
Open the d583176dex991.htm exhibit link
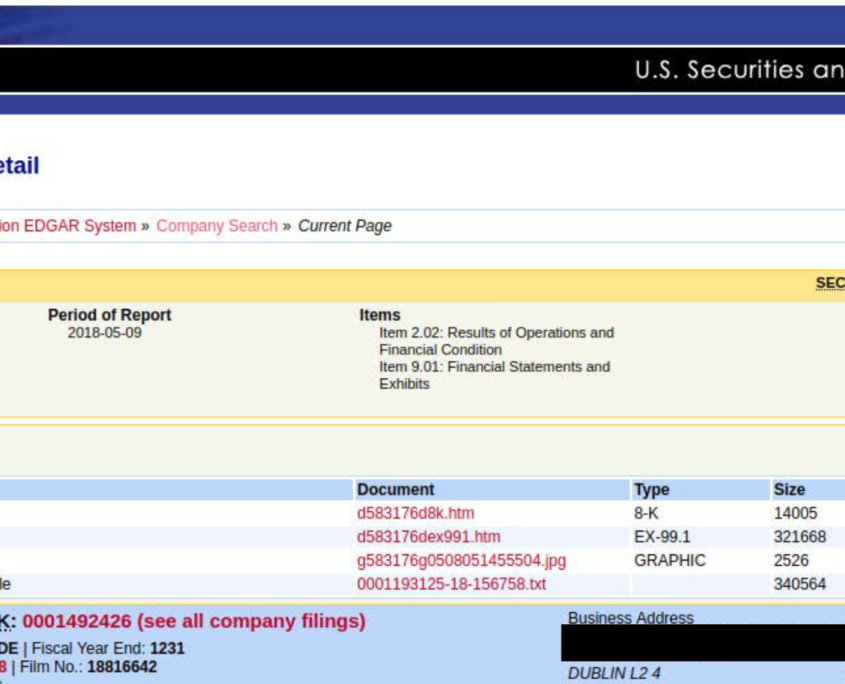click(428, 537)
